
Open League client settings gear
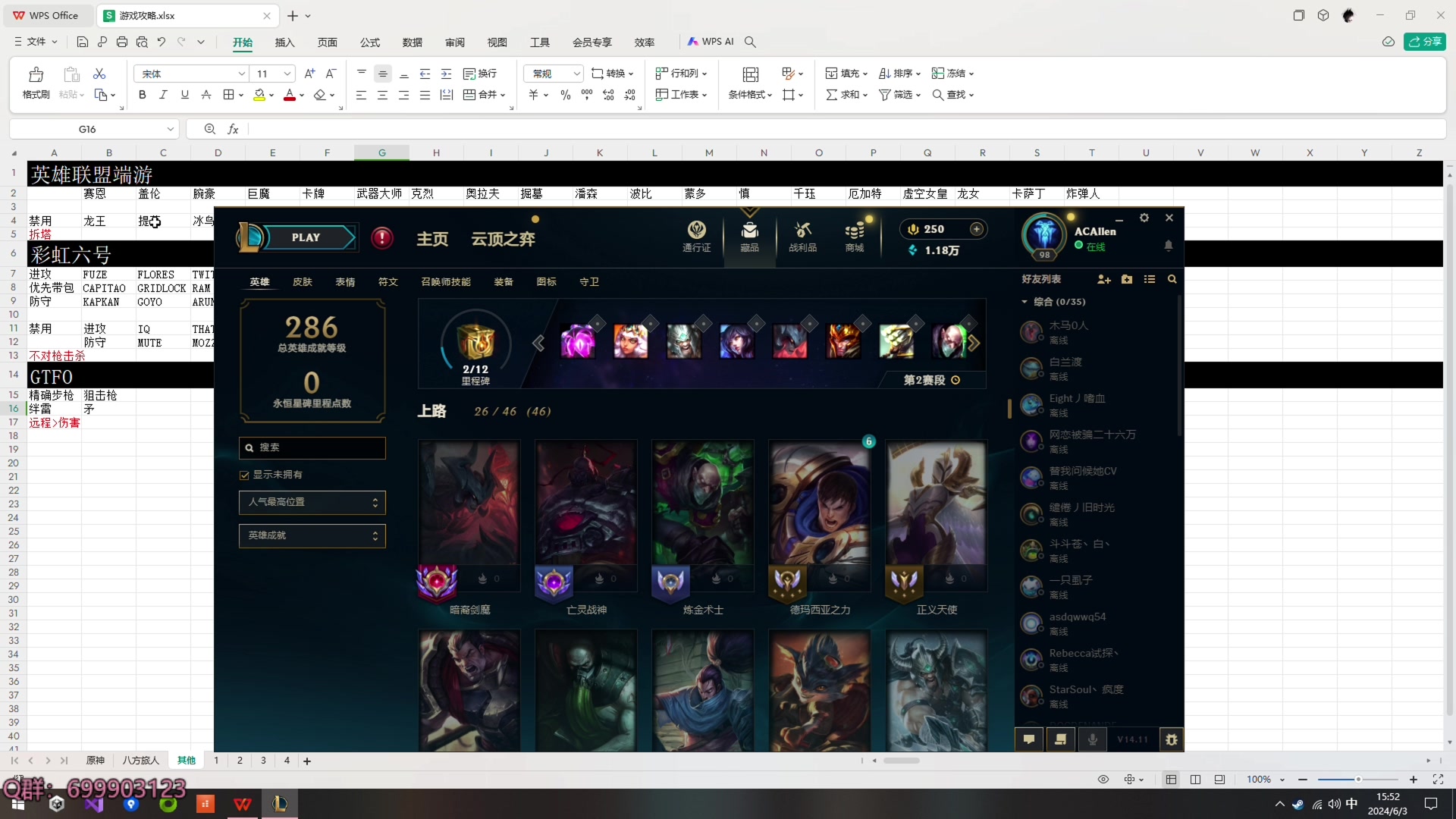click(x=1144, y=218)
